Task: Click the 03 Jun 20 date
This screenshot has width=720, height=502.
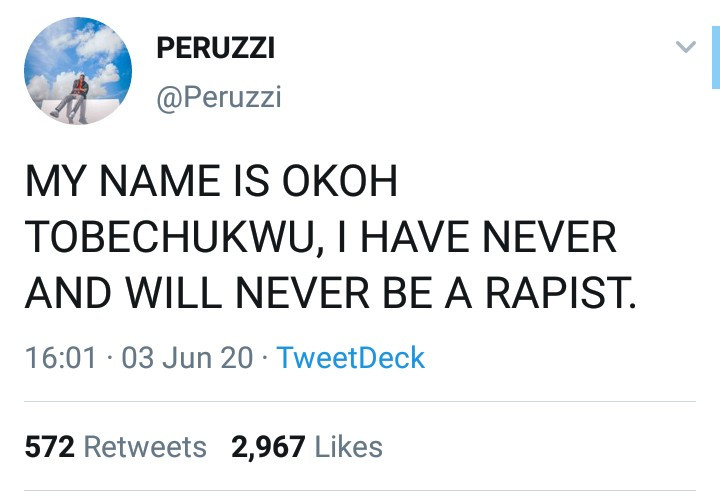Action: 187,358
